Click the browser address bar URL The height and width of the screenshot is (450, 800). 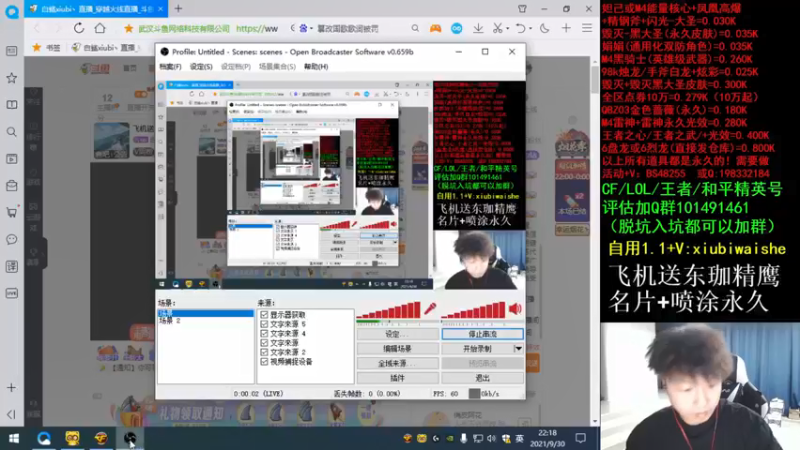257,29
